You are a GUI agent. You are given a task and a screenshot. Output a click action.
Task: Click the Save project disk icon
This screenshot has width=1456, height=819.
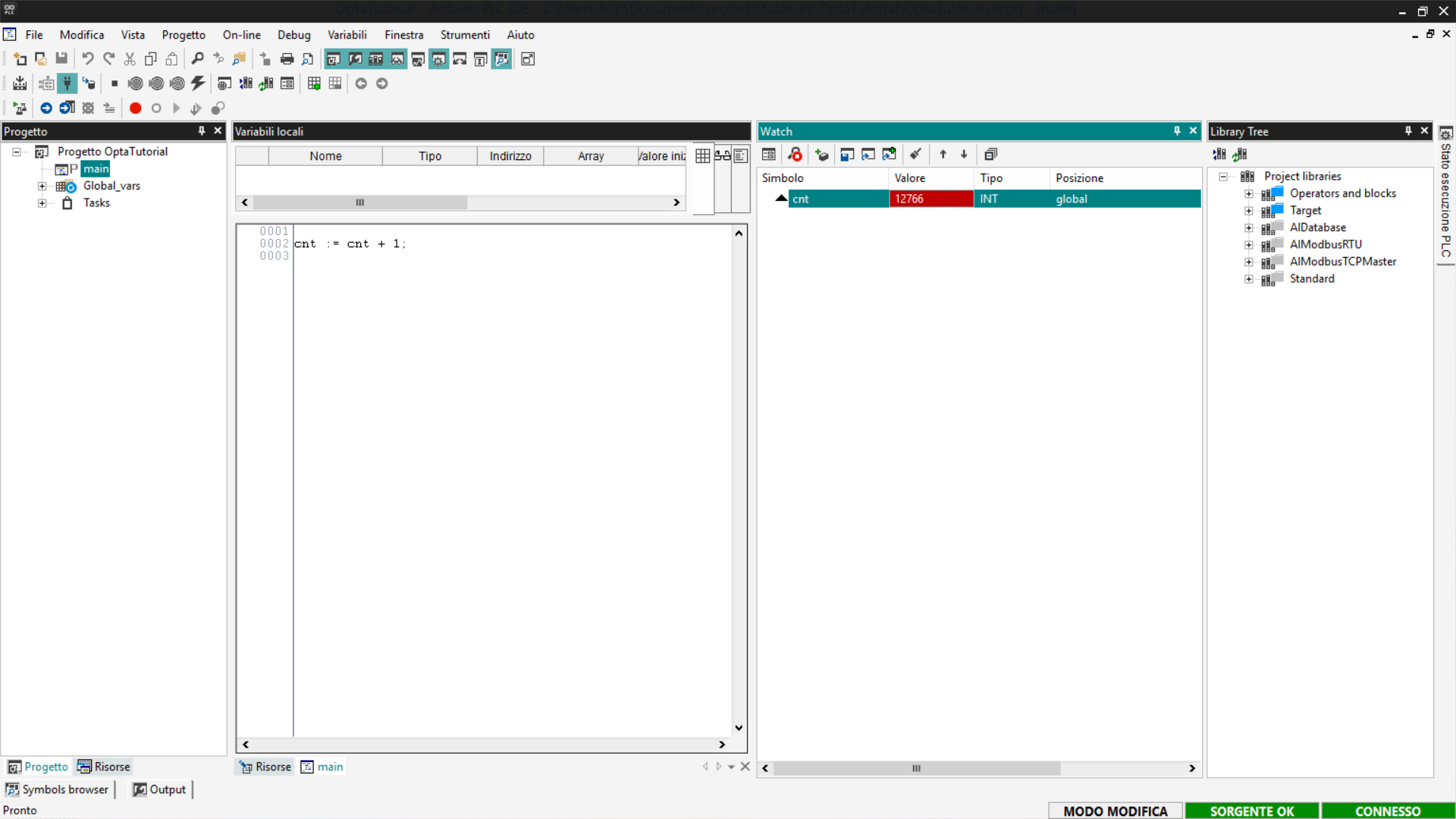tap(61, 59)
